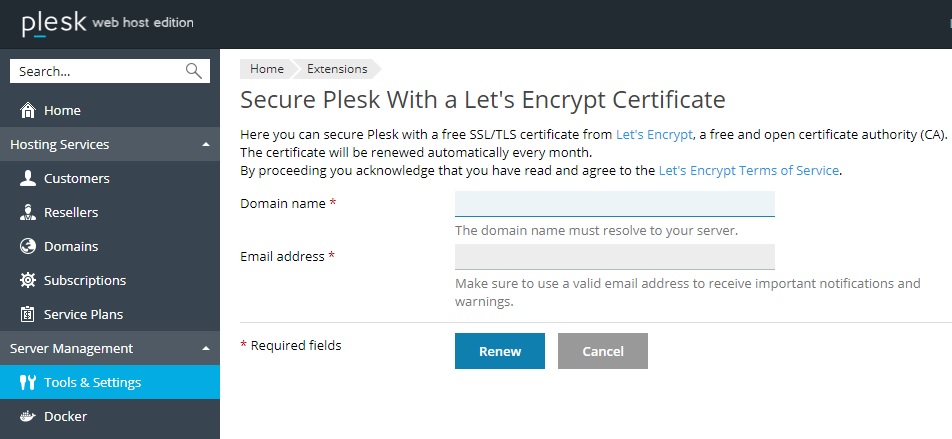The image size is (952, 439).
Task: Click the Cancel button
Action: point(603,351)
